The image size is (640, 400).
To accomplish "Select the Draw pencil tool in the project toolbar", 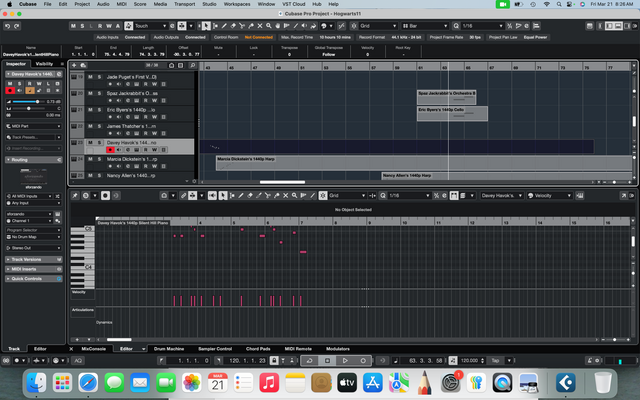I will [224, 26].
